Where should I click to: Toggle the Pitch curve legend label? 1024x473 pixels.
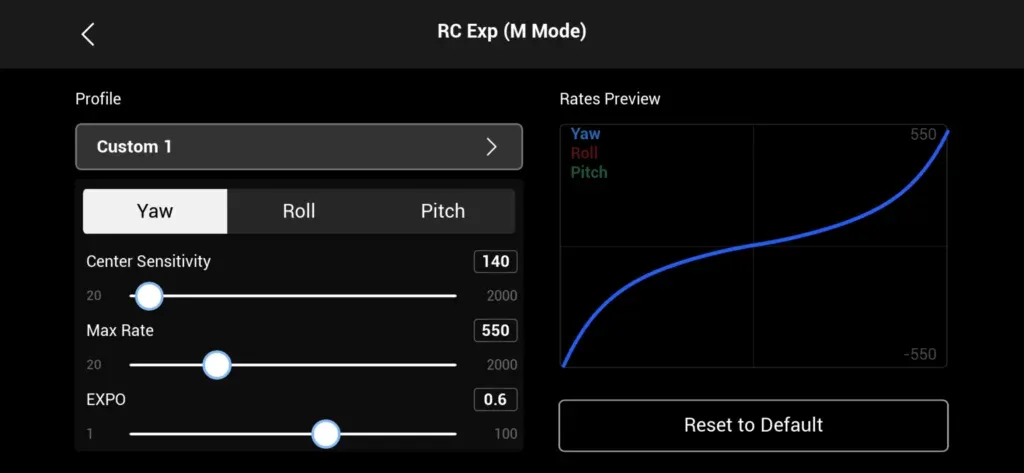click(589, 172)
